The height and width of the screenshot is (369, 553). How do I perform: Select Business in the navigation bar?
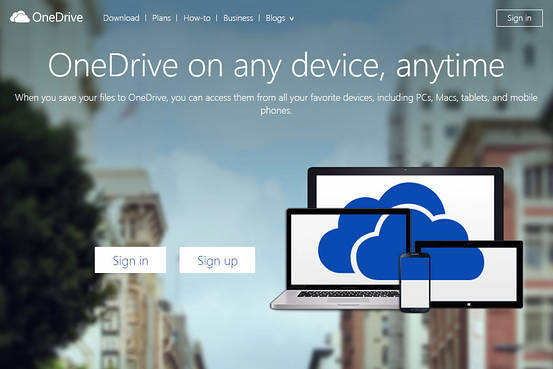pyautogui.click(x=238, y=18)
